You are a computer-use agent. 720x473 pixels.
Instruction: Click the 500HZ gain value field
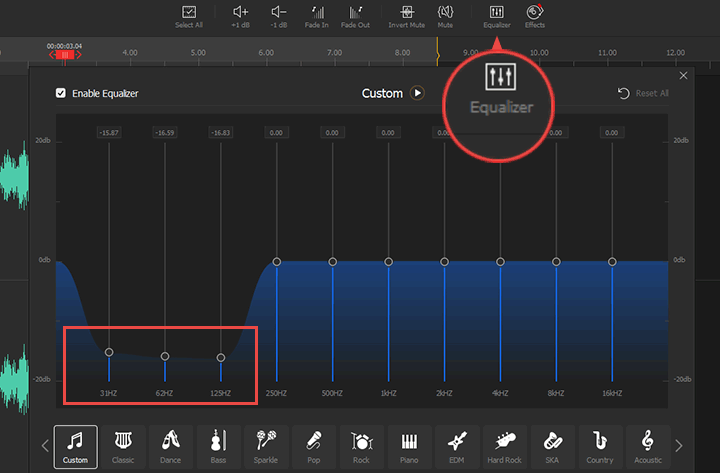[x=332, y=133]
